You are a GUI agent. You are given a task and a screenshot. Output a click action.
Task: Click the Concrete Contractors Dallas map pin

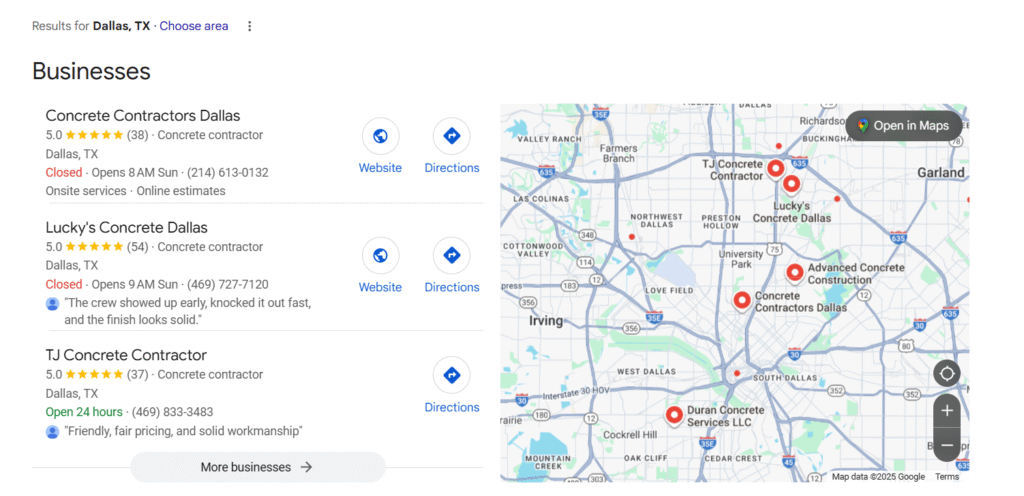click(741, 299)
